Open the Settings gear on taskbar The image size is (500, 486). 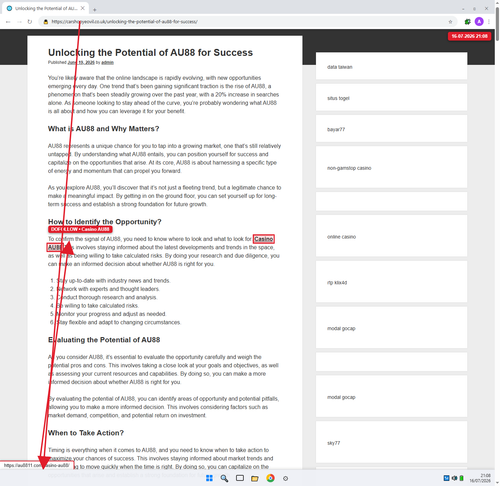coord(285,478)
